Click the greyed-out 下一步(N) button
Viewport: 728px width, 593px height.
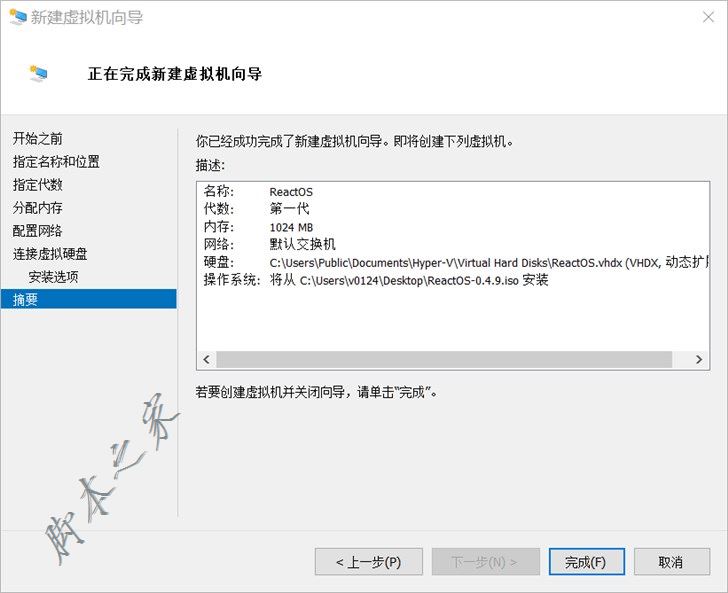[x=485, y=562]
